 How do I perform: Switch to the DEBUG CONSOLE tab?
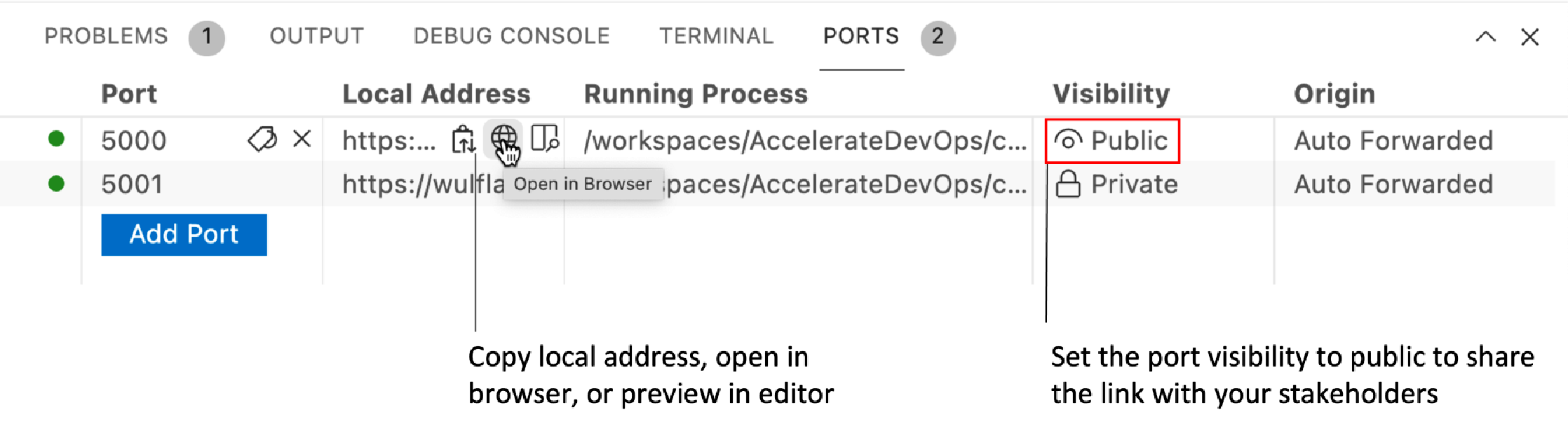click(512, 36)
